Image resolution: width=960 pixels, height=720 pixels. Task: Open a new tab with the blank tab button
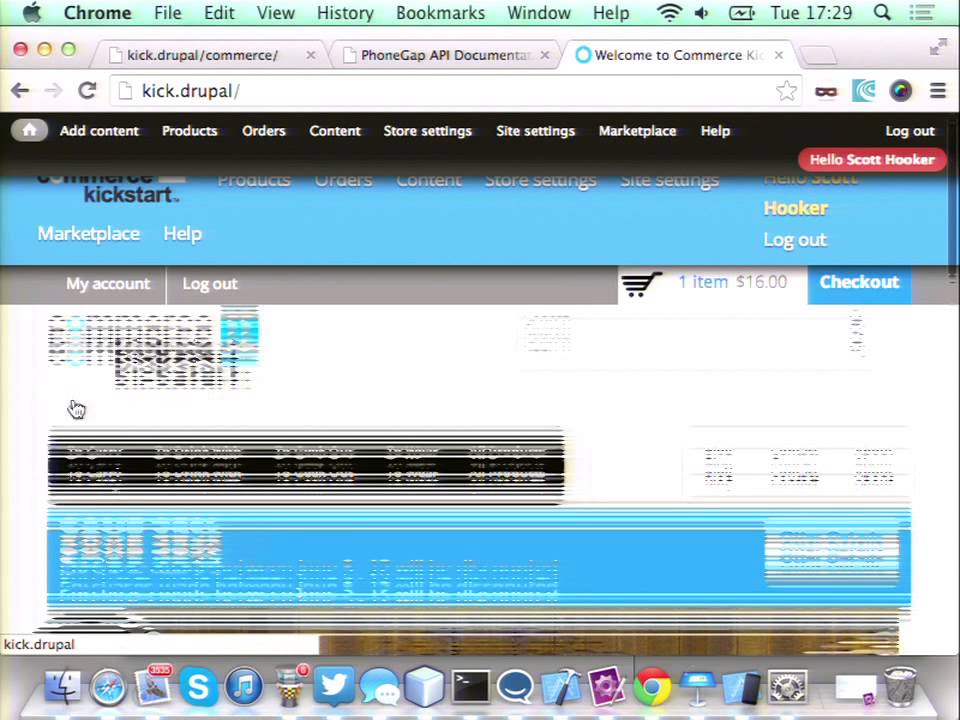(818, 56)
